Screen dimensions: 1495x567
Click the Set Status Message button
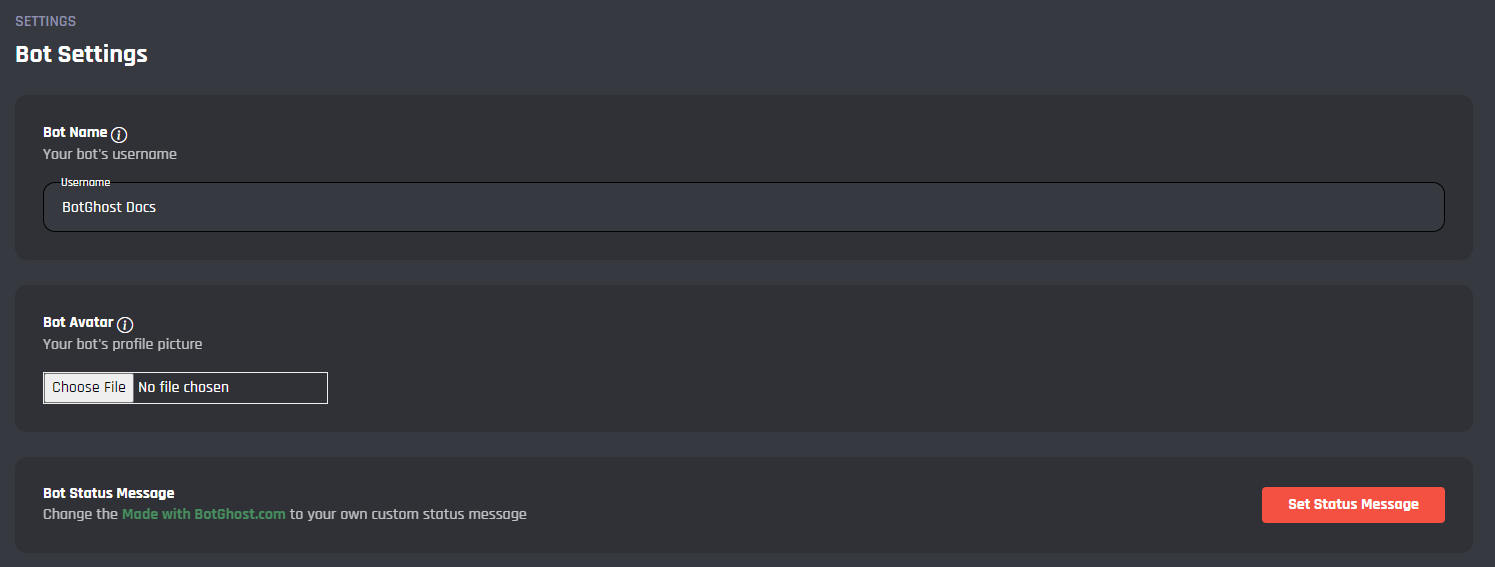coord(1353,505)
